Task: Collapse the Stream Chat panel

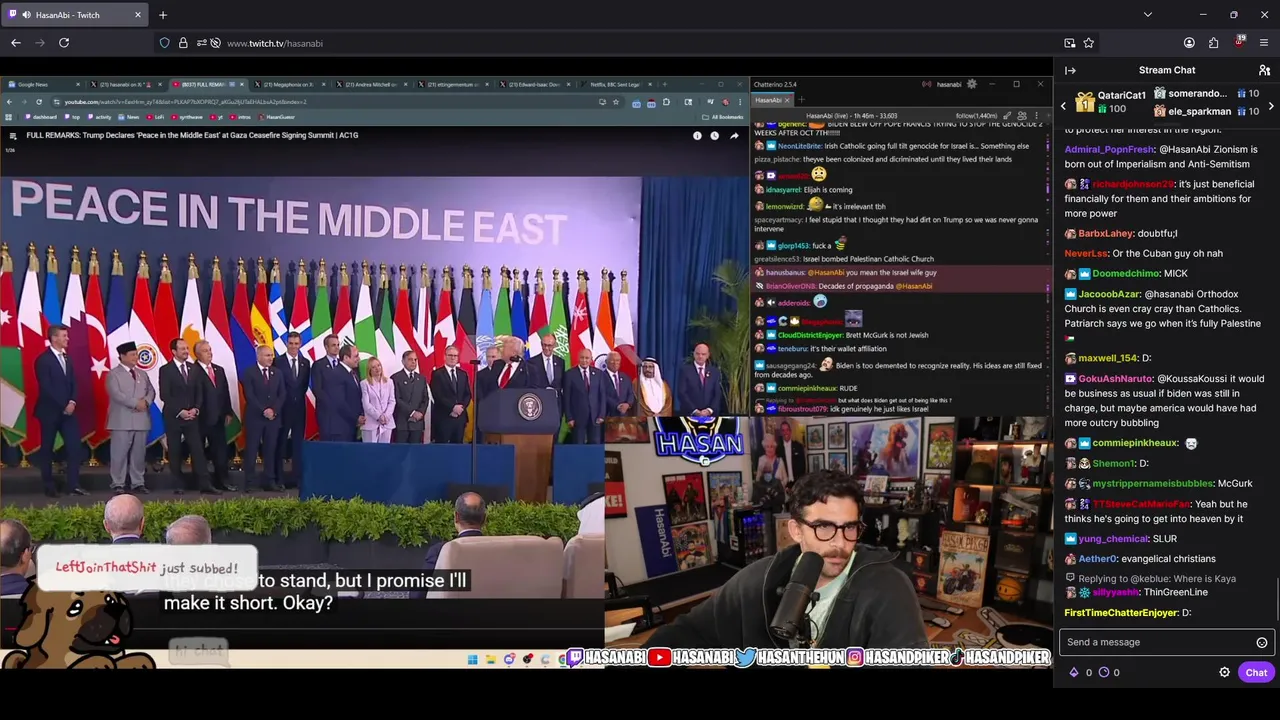Action: click(1070, 70)
